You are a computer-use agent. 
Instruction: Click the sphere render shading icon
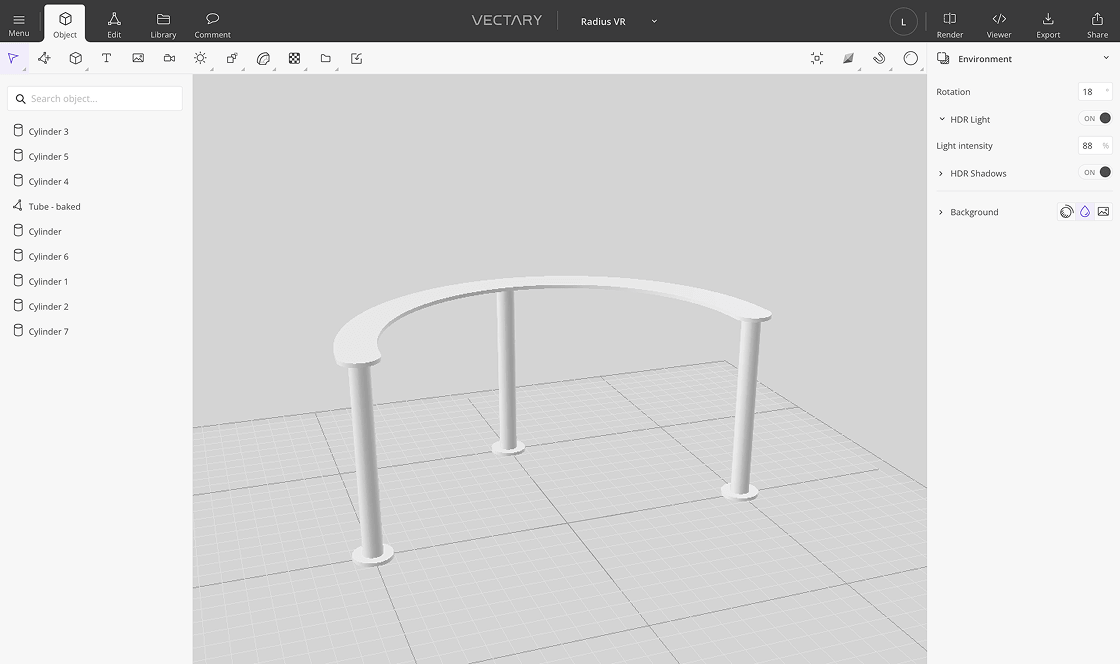point(911,59)
